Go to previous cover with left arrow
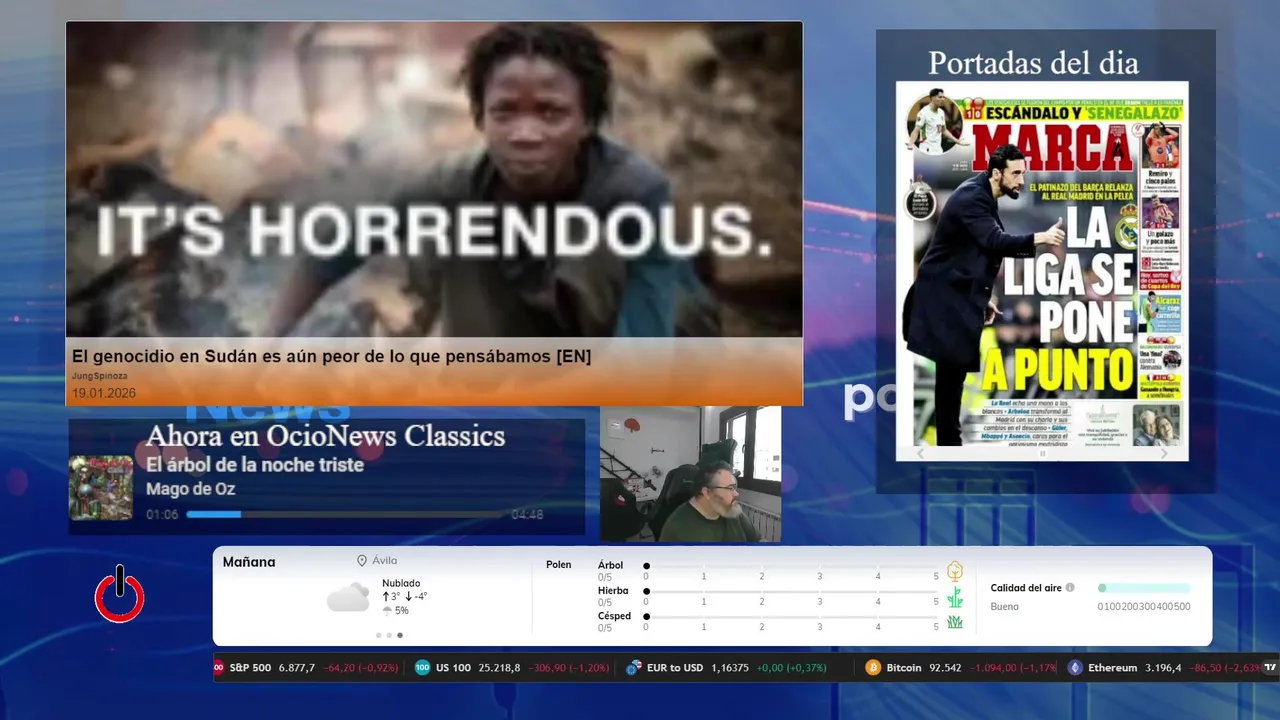The width and height of the screenshot is (1280, 720). pyautogui.click(x=921, y=453)
